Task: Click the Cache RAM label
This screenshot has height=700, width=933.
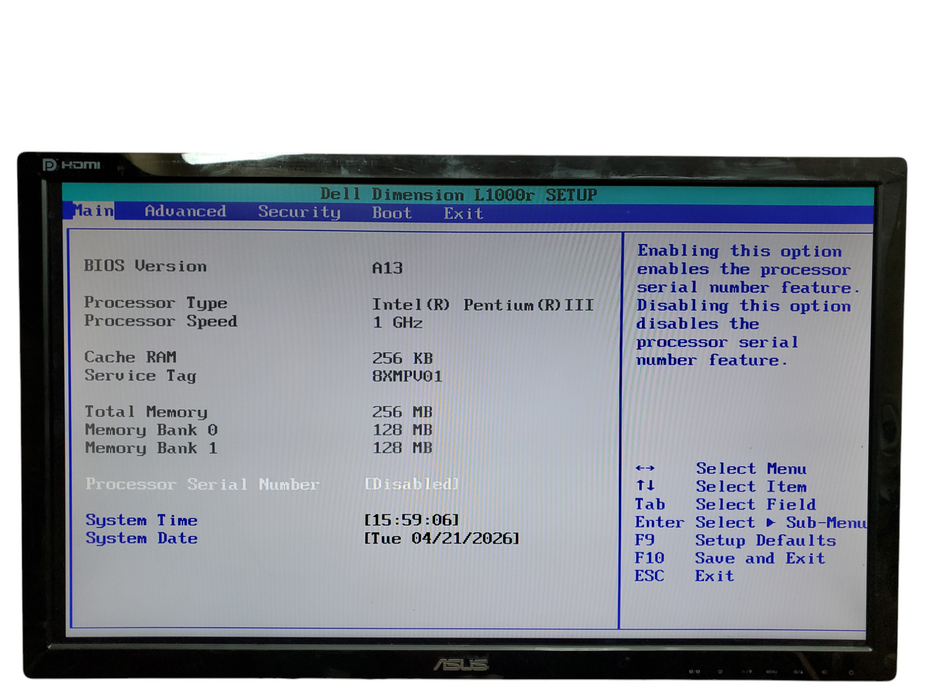Action: [x=130, y=357]
